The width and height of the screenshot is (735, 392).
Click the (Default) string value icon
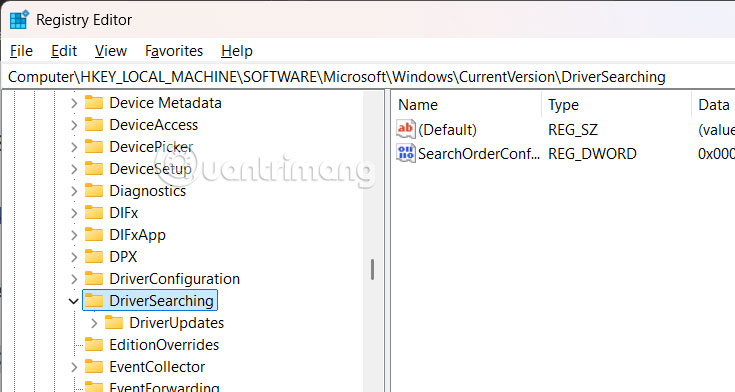pyautogui.click(x=405, y=129)
